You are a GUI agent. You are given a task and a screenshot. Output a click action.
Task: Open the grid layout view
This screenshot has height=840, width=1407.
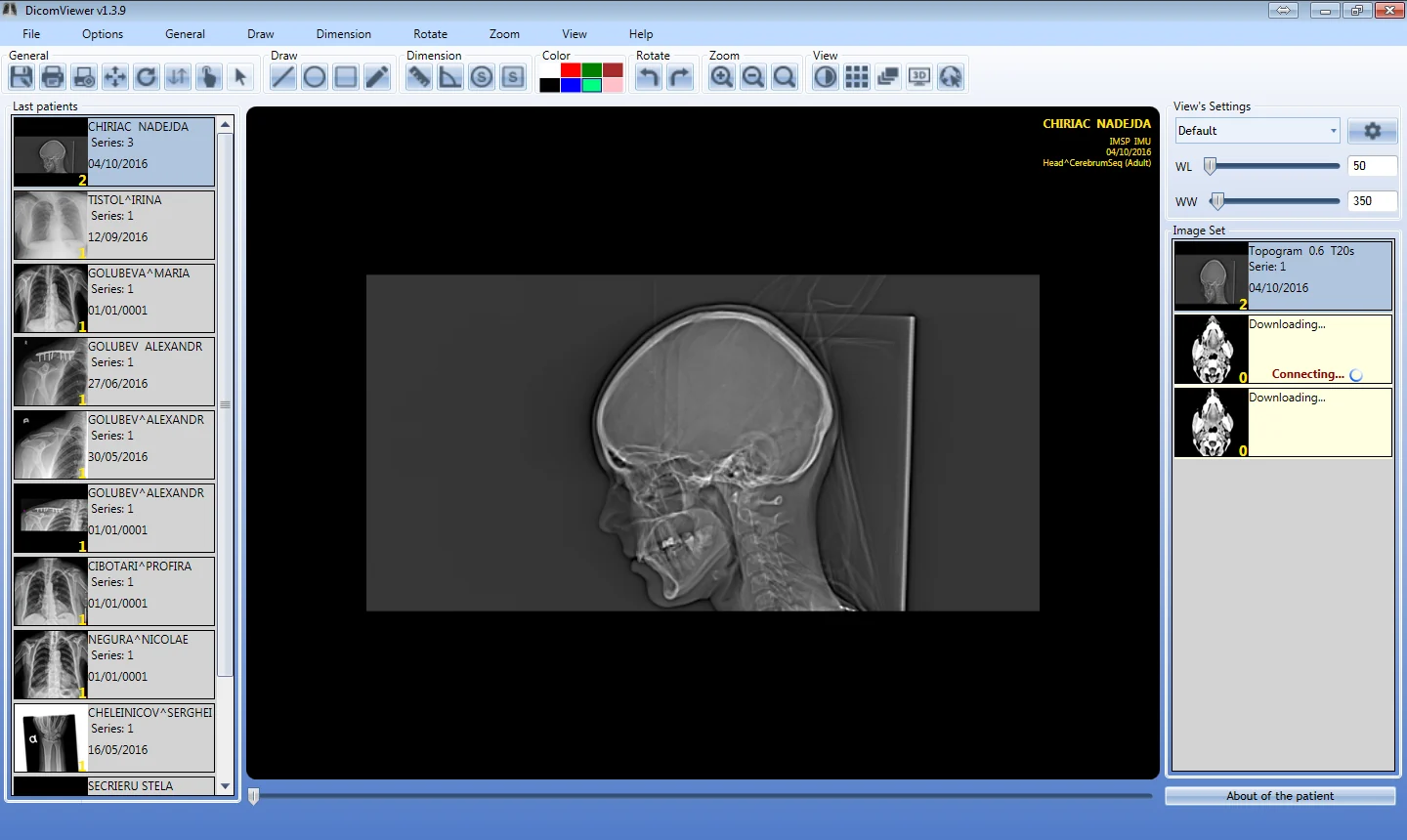[x=857, y=77]
